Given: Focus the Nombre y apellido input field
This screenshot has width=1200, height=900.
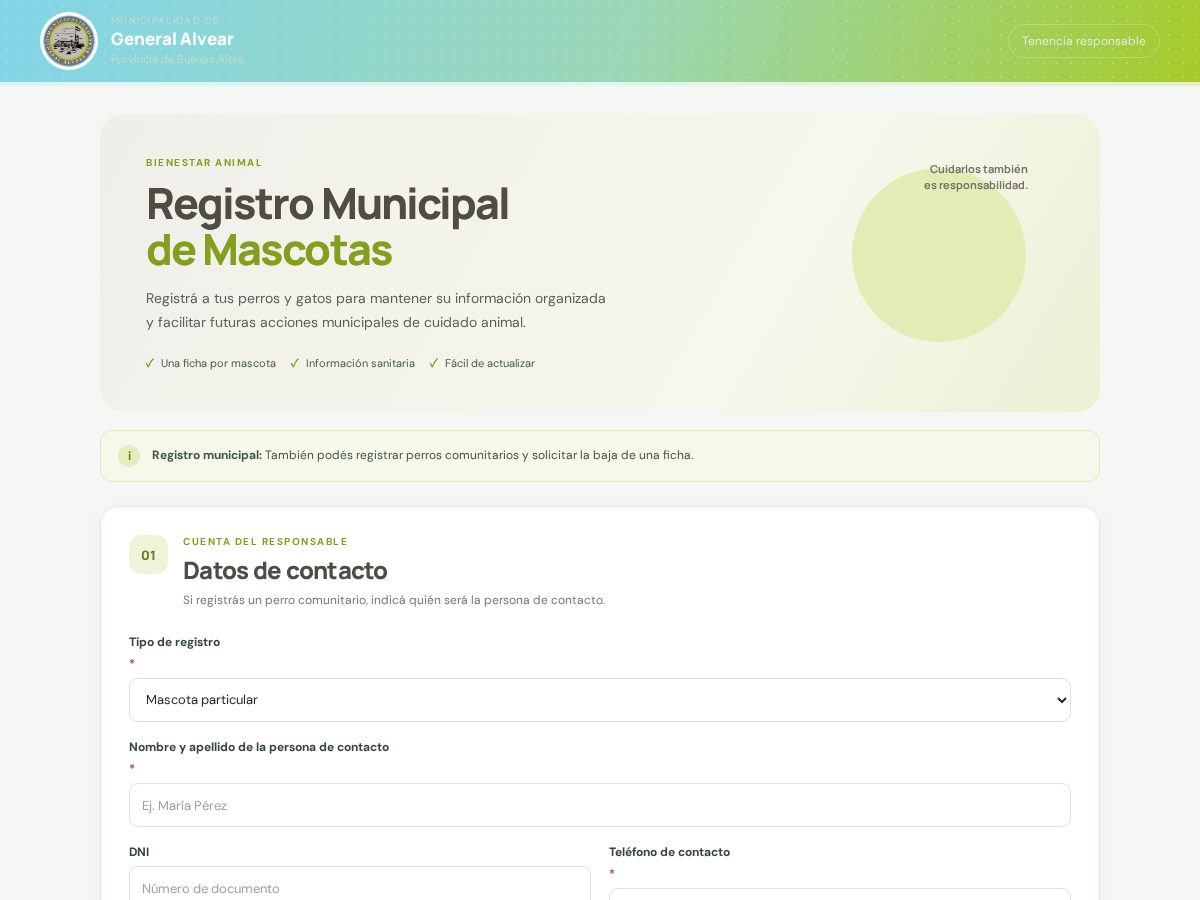Looking at the screenshot, I should point(600,805).
